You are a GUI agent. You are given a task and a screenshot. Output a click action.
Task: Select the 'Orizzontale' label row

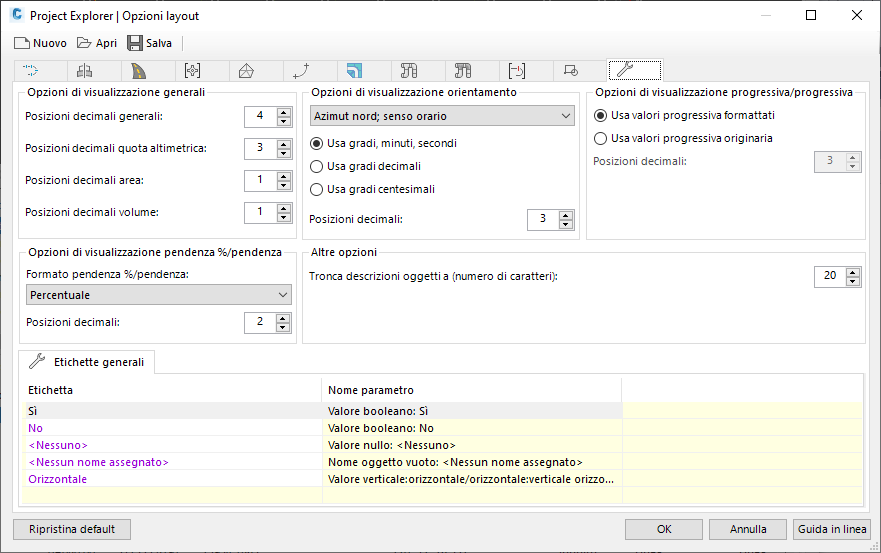tap(58, 479)
